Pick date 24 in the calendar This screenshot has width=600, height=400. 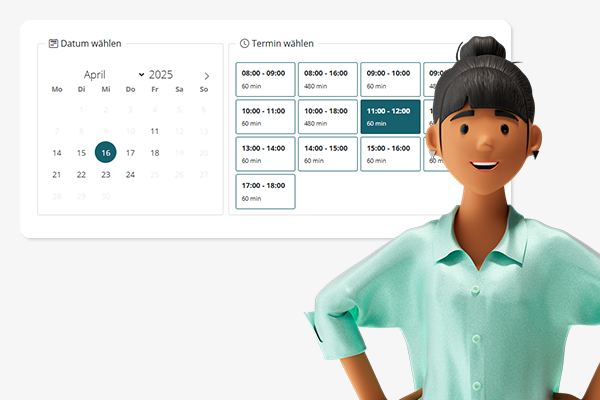pos(130,175)
